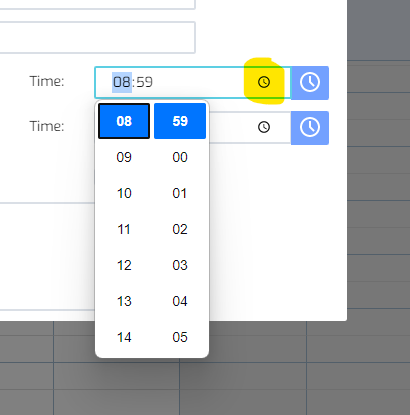The height and width of the screenshot is (415, 410).
Task: Click the small clock icon in the second time field
Action: click(x=264, y=127)
